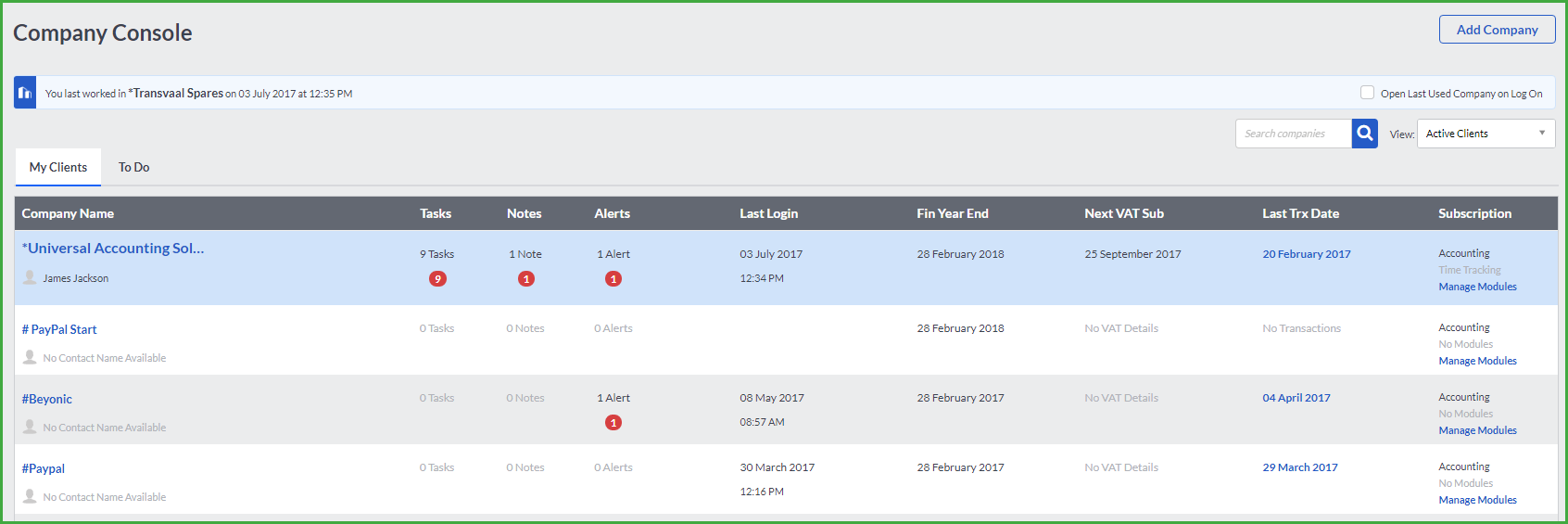The height and width of the screenshot is (524, 1568).
Task: Switch to the To Do tab
Action: coord(133,167)
